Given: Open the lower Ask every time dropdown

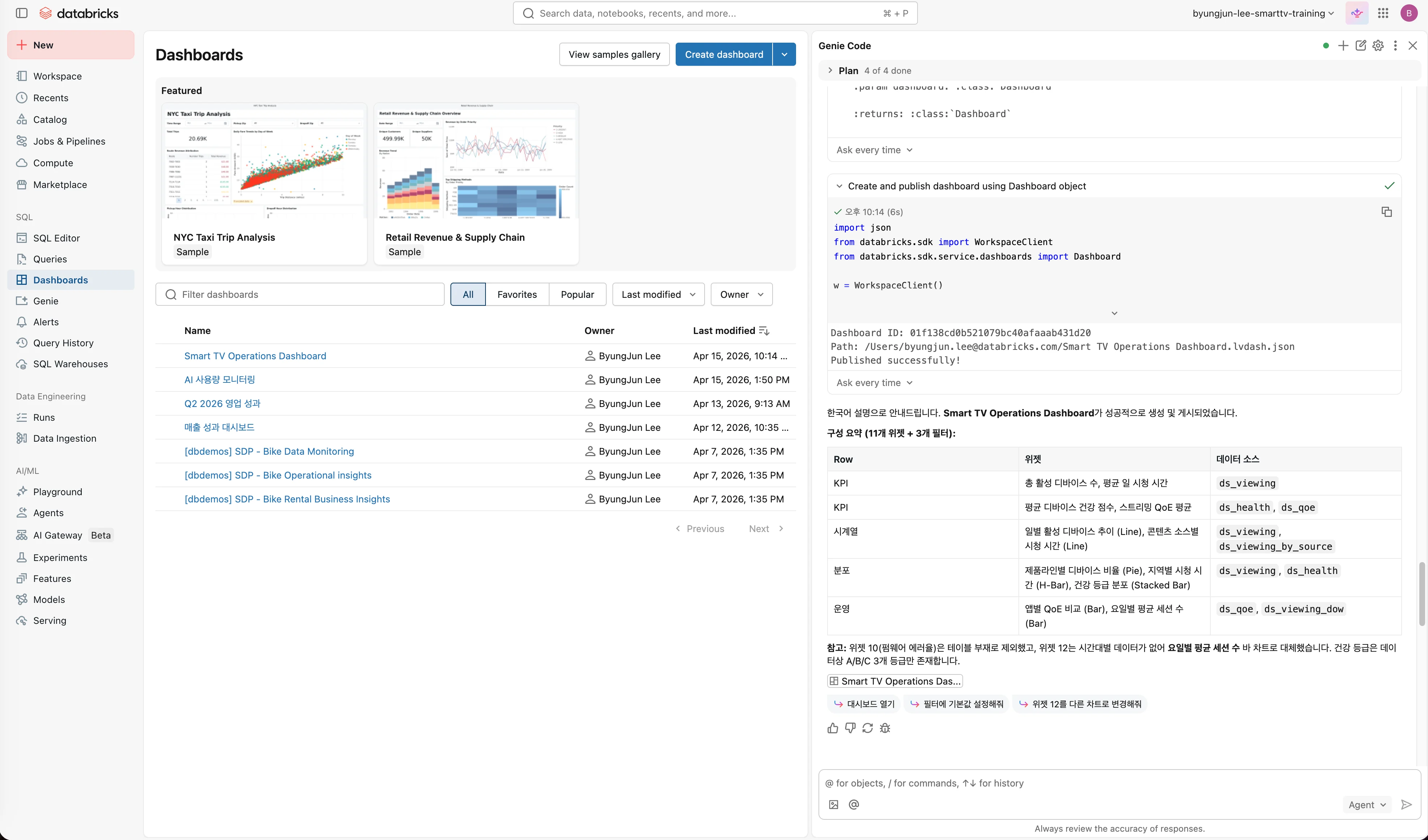Looking at the screenshot, I should pyautogui.click(x=875, y=383).
